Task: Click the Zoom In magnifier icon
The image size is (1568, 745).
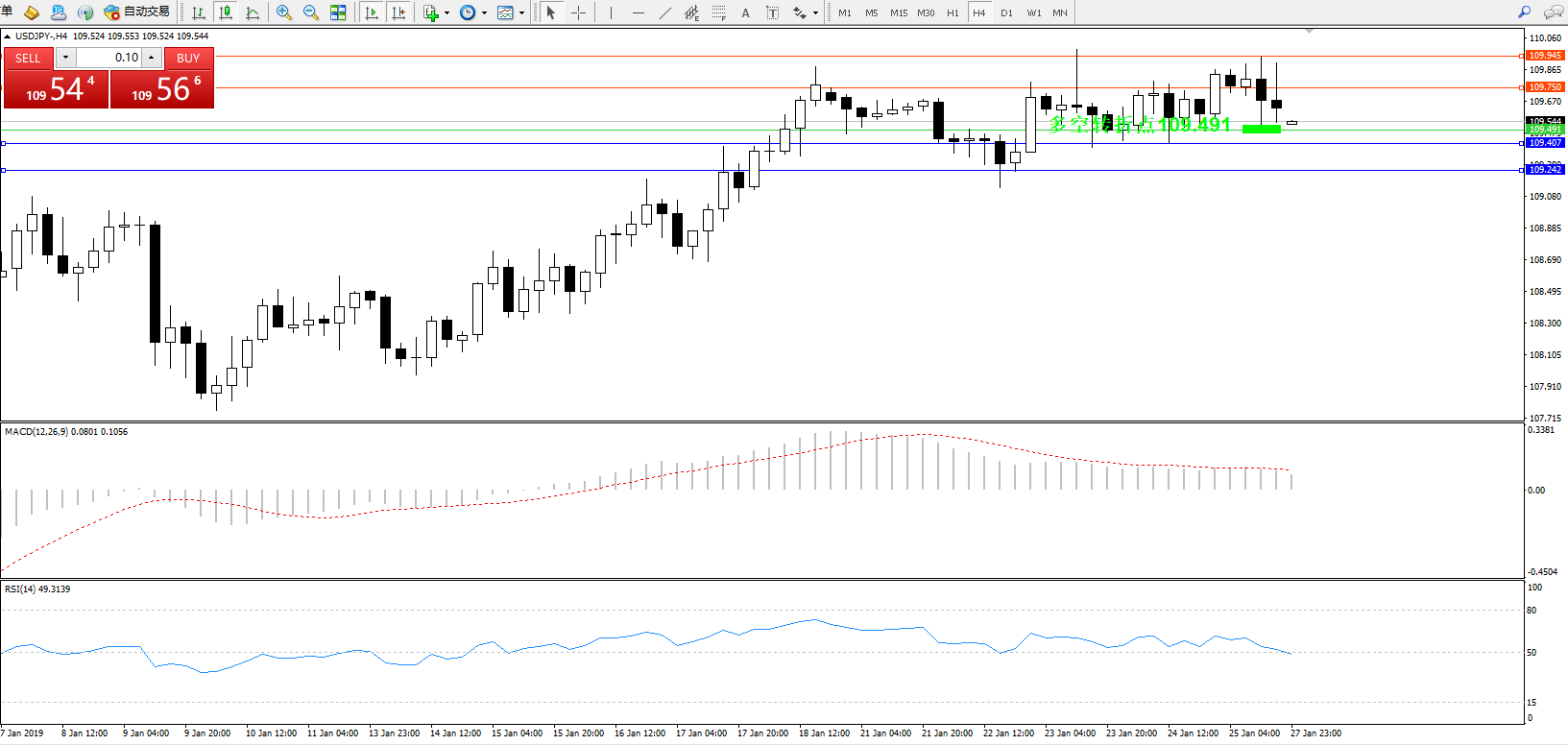Action: 284,12
